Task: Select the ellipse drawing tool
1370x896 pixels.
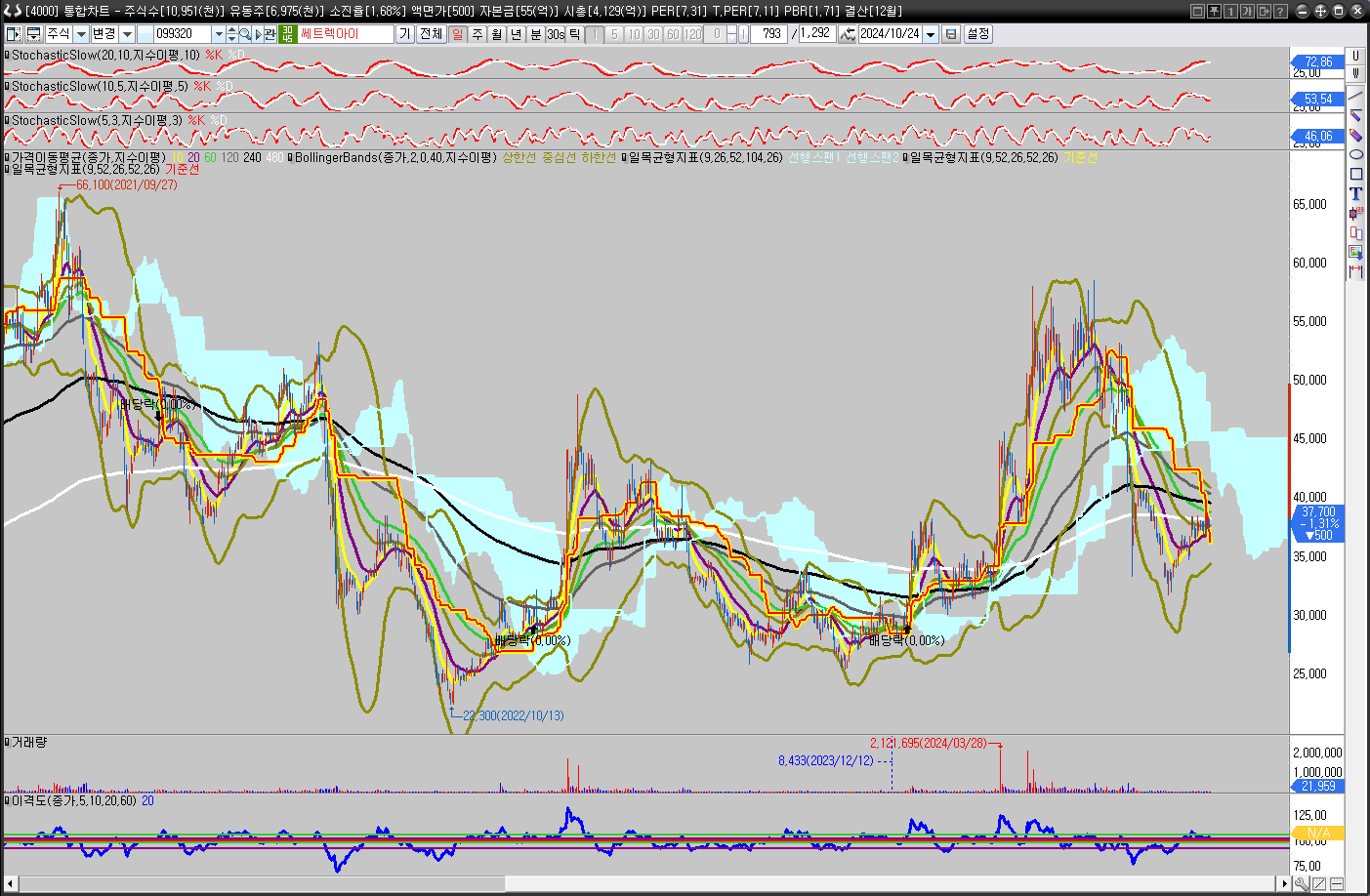Action: (1355, 154)
